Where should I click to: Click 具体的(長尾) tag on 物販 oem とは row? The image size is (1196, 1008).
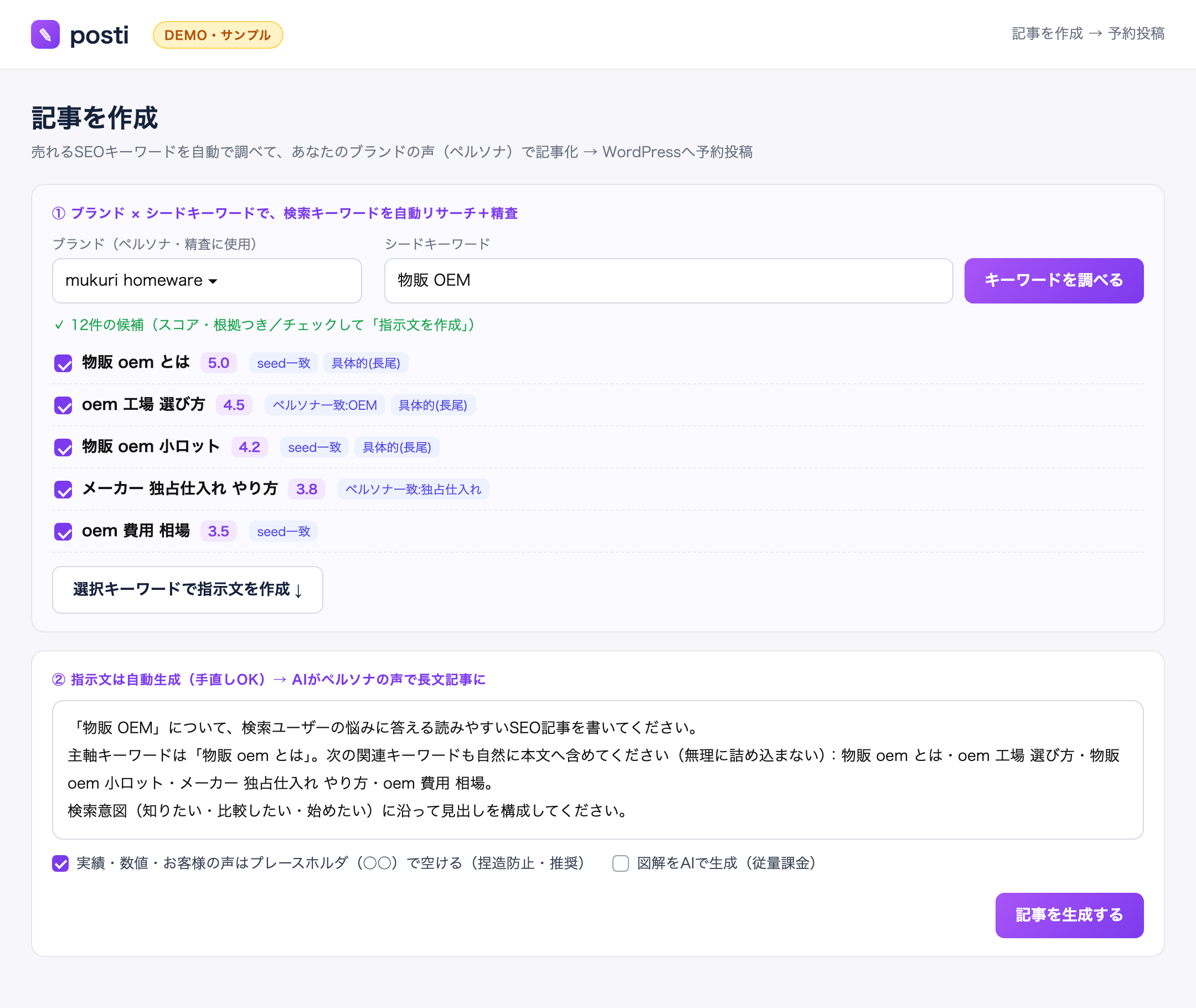pyautogui.click(x=365, y=363)
